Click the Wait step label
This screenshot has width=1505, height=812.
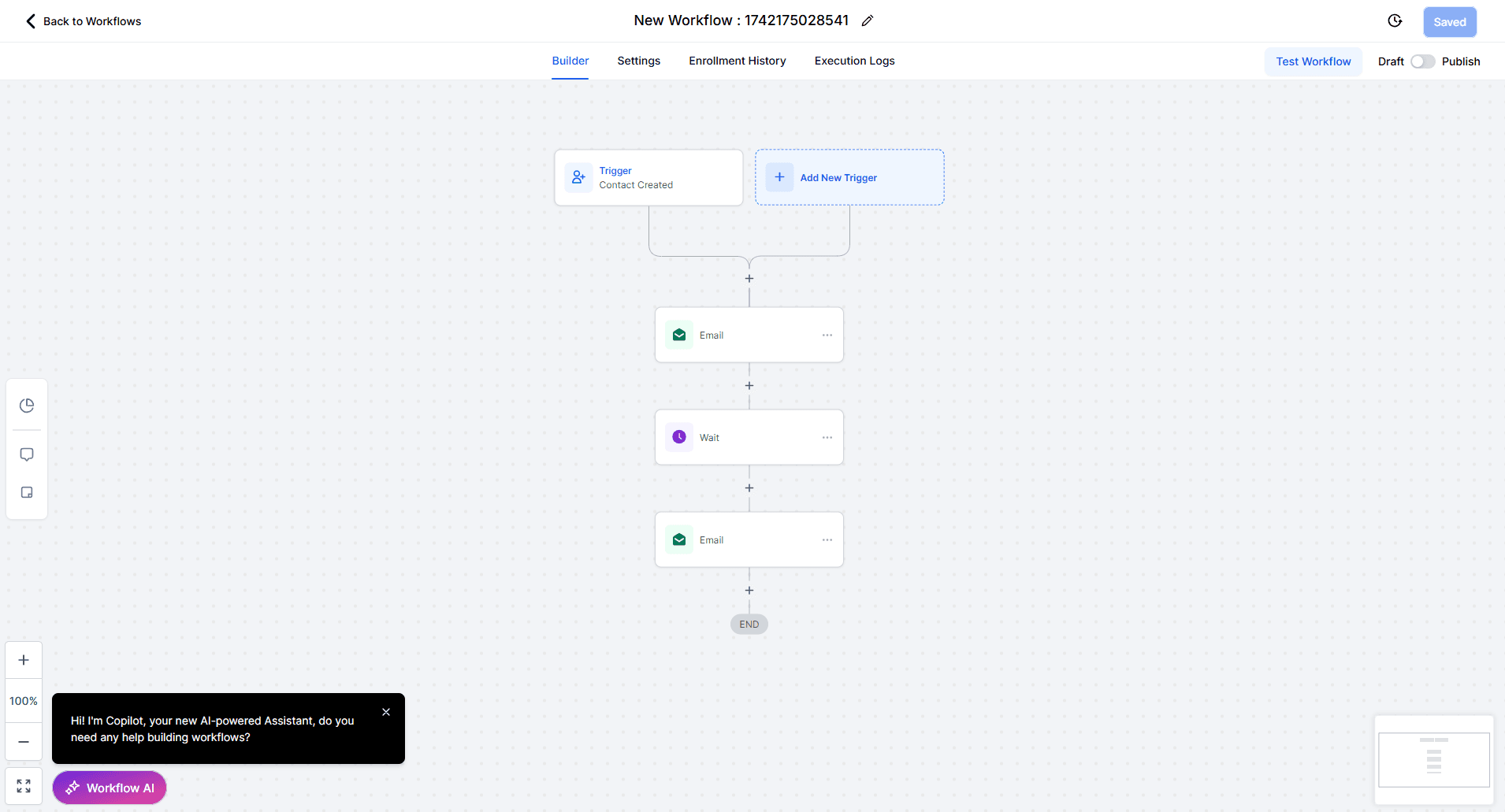point(709,438)
